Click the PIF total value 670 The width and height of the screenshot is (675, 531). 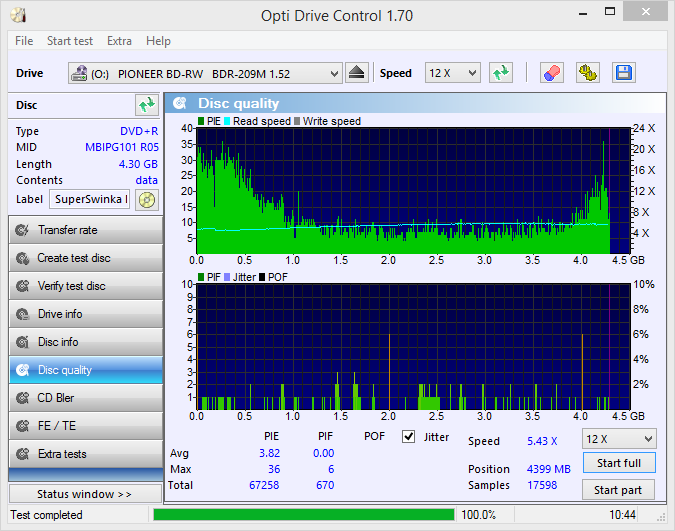(325, 485)
